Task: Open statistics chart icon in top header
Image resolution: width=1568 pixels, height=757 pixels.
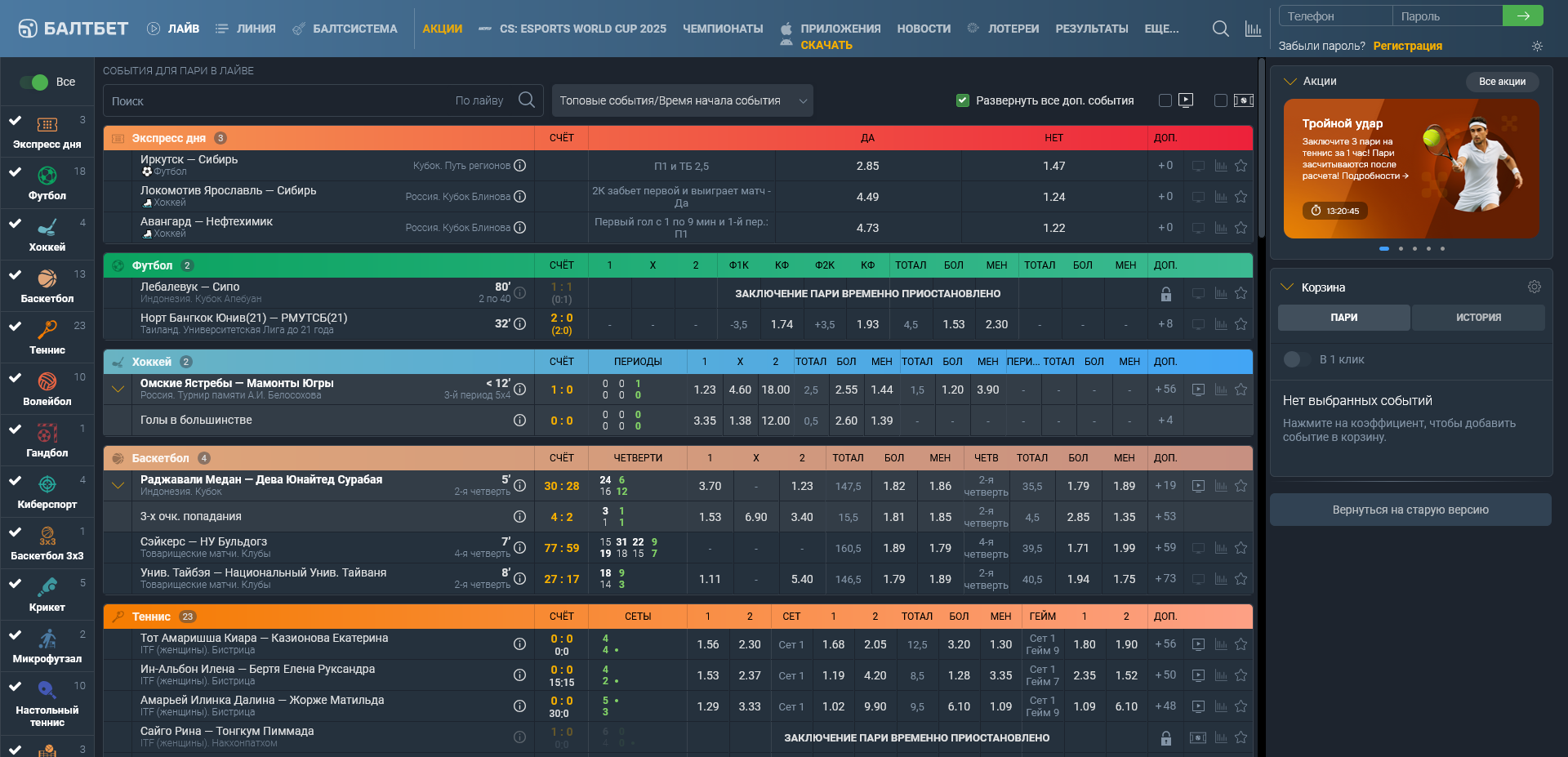Action: click(1253, 29)
